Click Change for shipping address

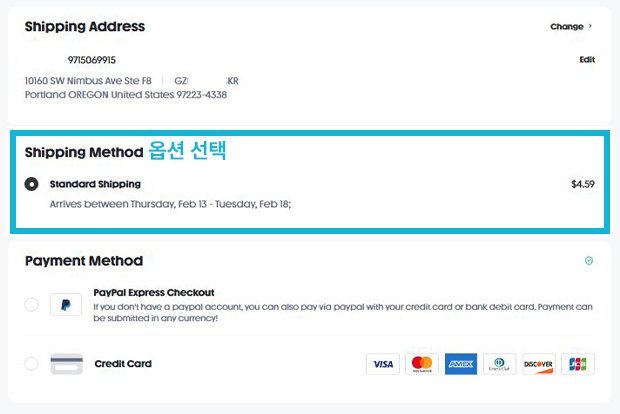pos(567,26)
